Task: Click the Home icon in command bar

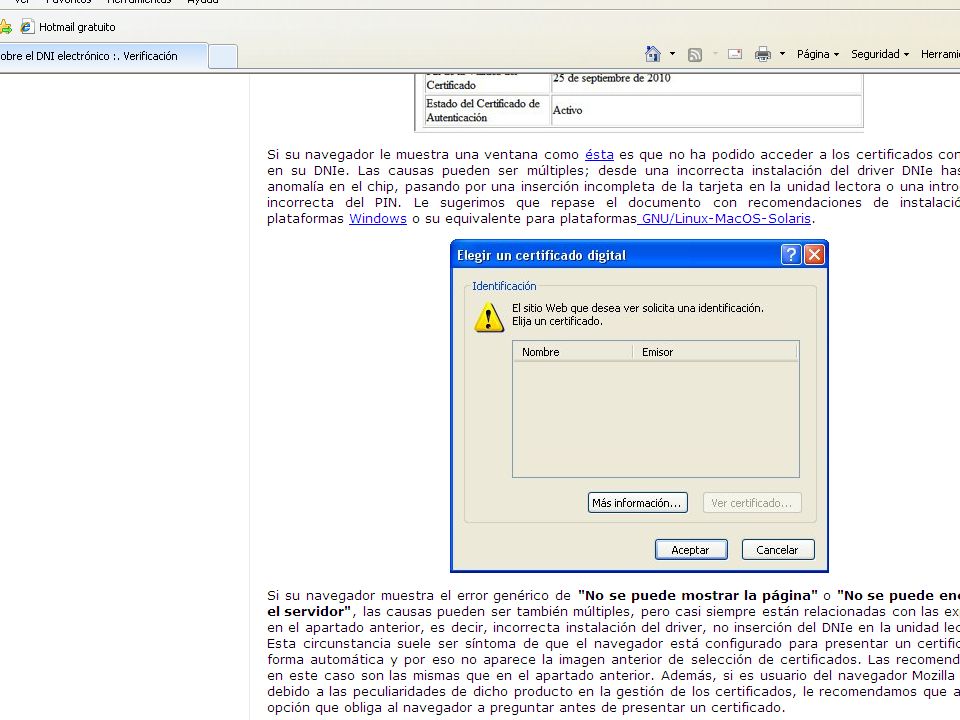Action: (x=653, y=54)
